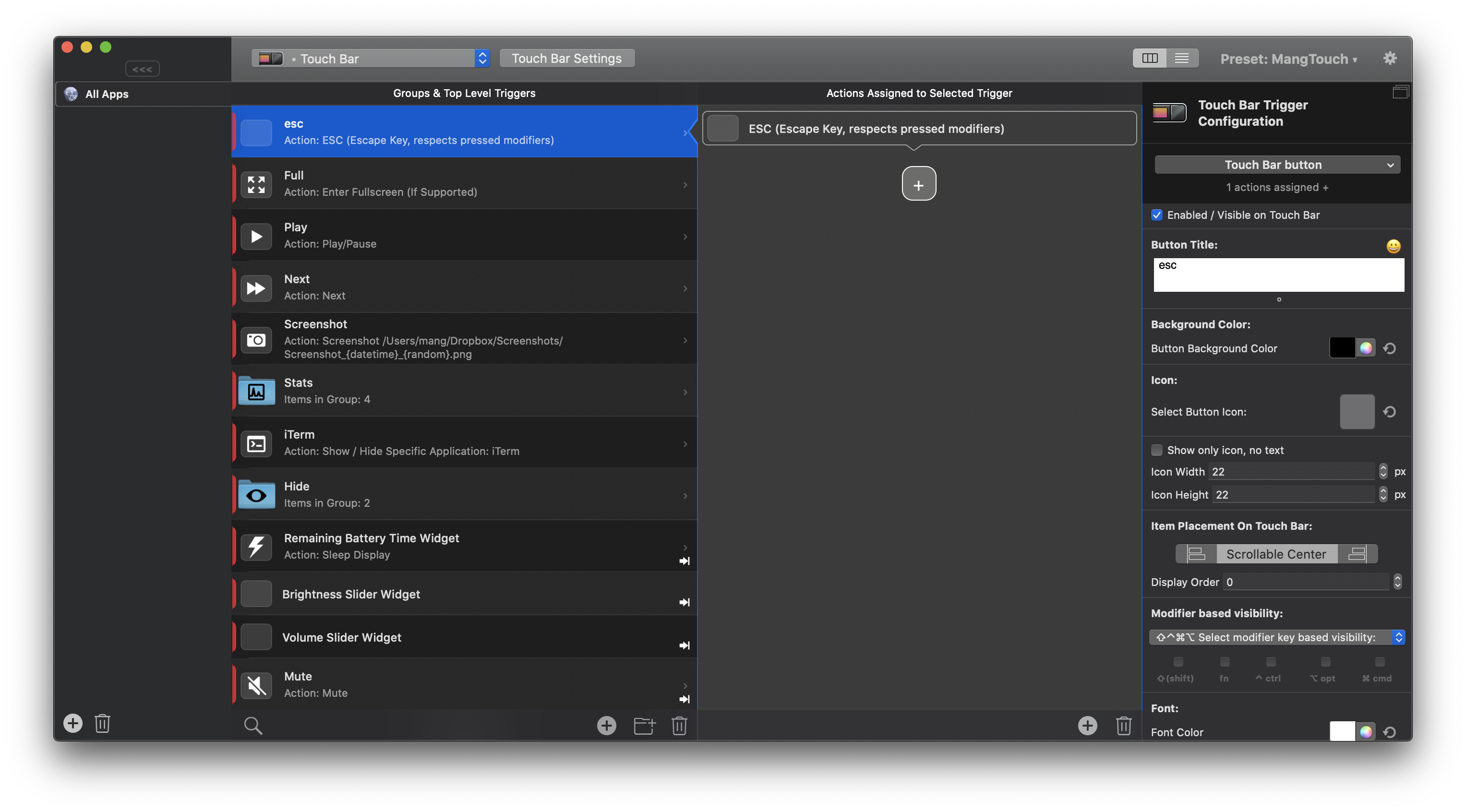Click the emoji picker next to Button Title
Viewport: 1466px width, 812px height.
pyautogui.click(x=1393, y=246)
